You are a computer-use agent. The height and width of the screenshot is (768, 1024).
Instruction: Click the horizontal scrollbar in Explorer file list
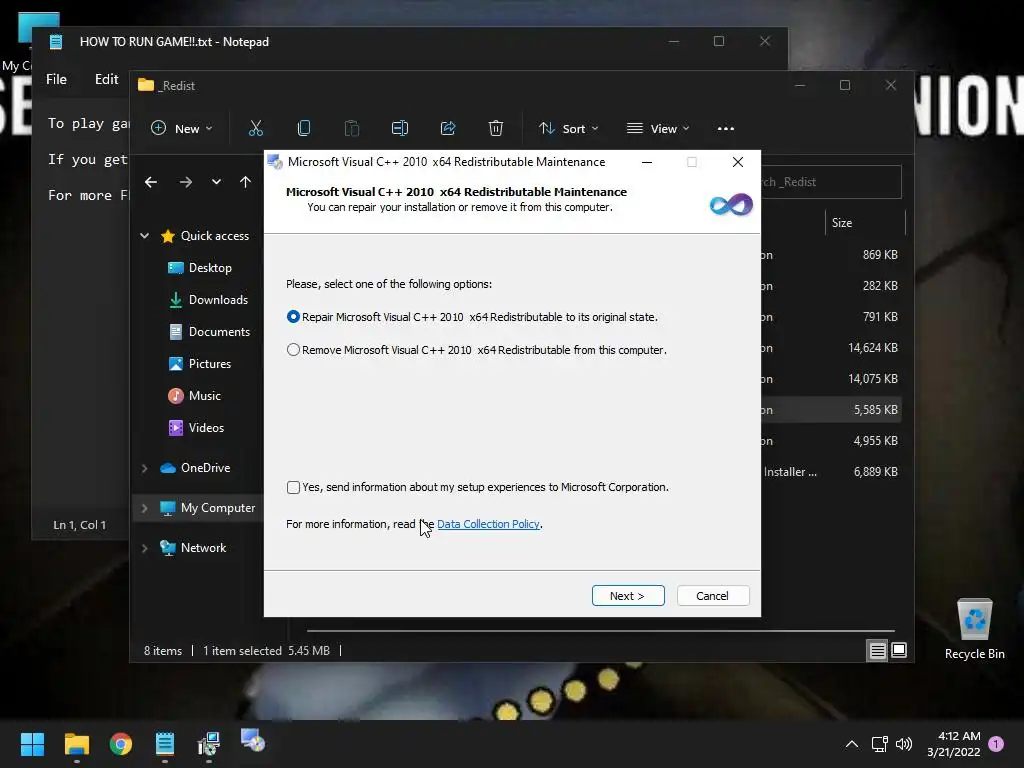pos(600,631)
